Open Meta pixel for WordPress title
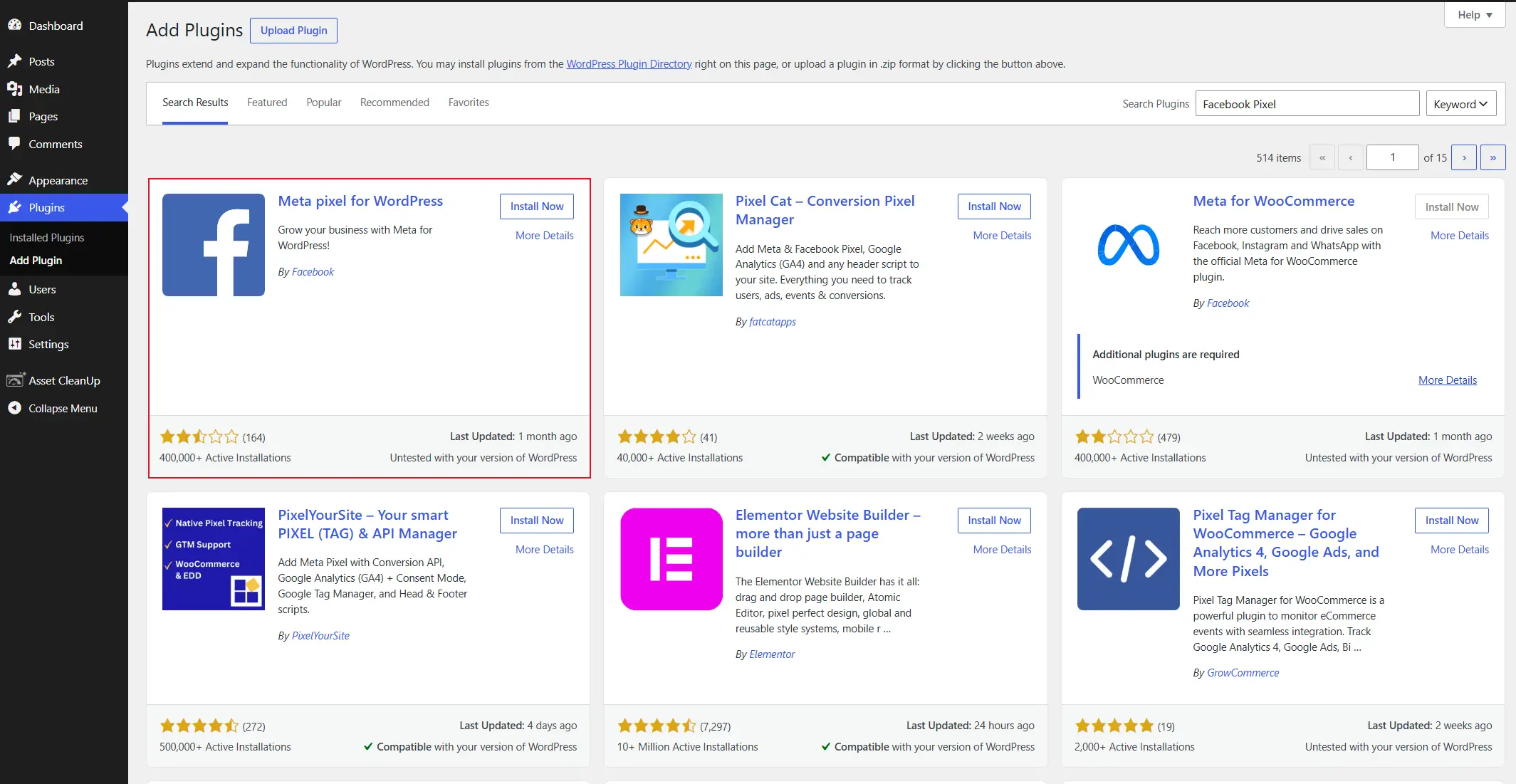Viewport: 1516px width, 784px height. tap(360, 202)
